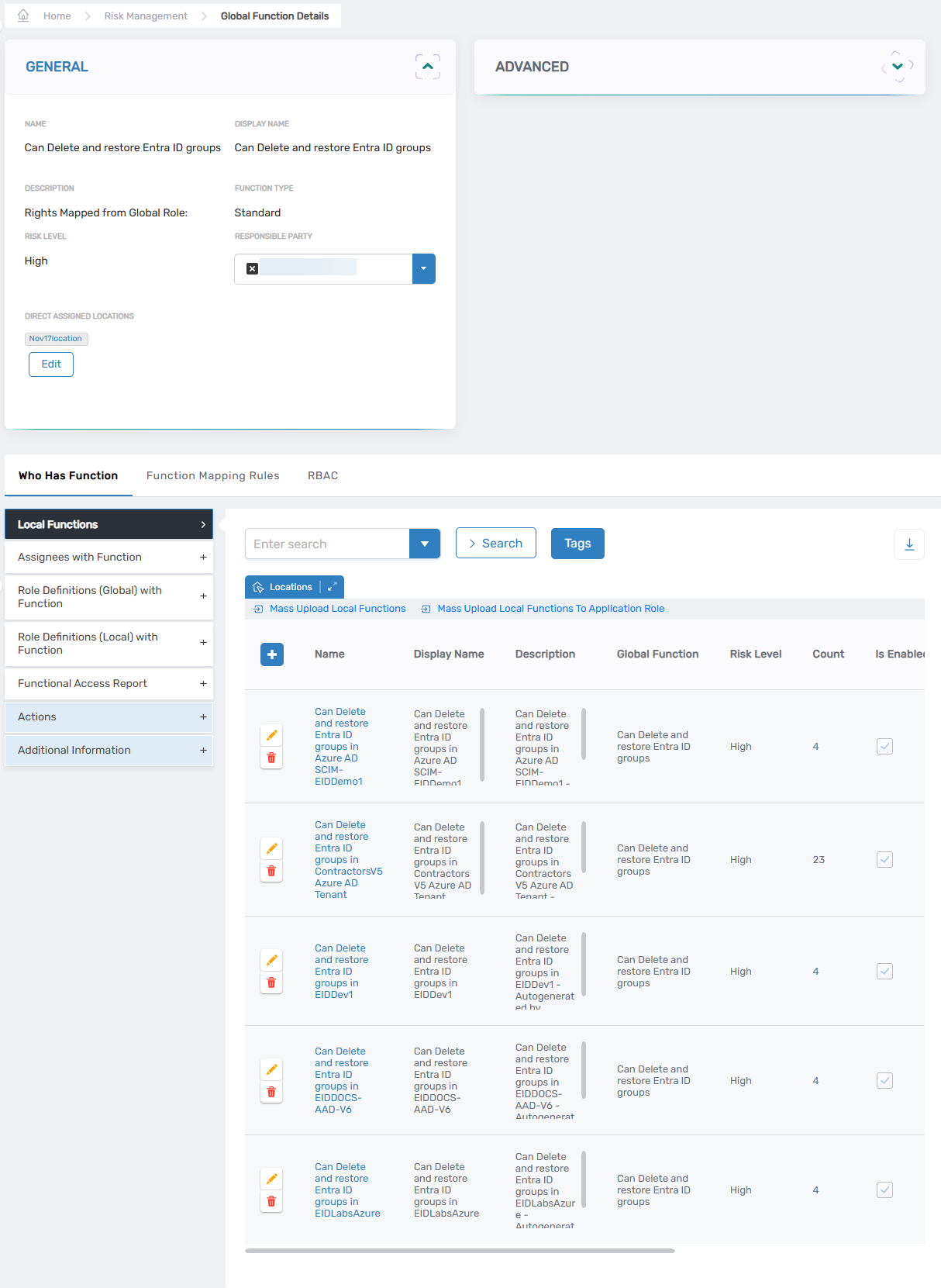Image resolution: width=941 pixels, height=1288 pixels.
Task: Toggle Is Enabled checkbox for ContractorsV5 row
Action: click(884, 859)
